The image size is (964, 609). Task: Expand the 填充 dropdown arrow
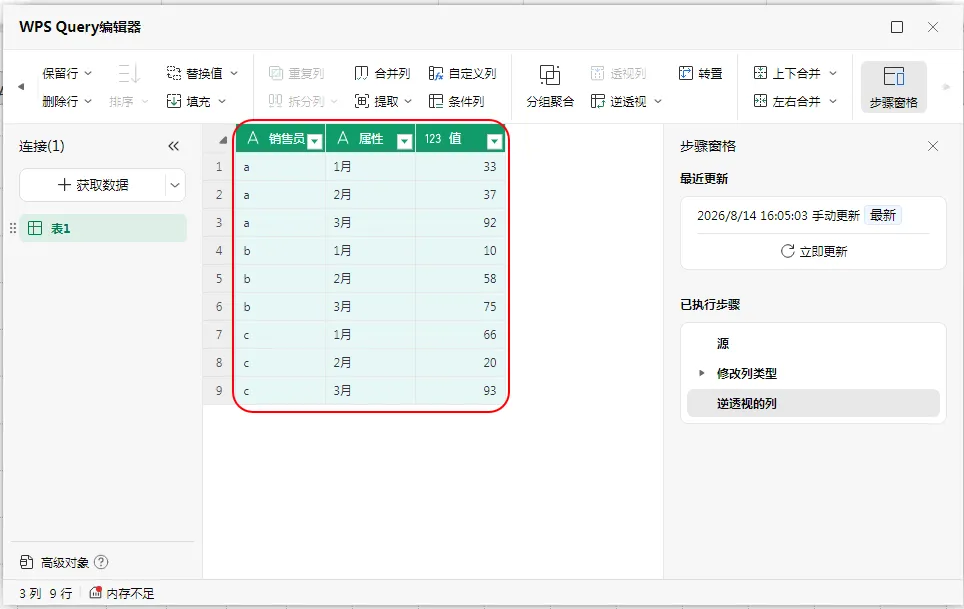[x=222, y=101]
